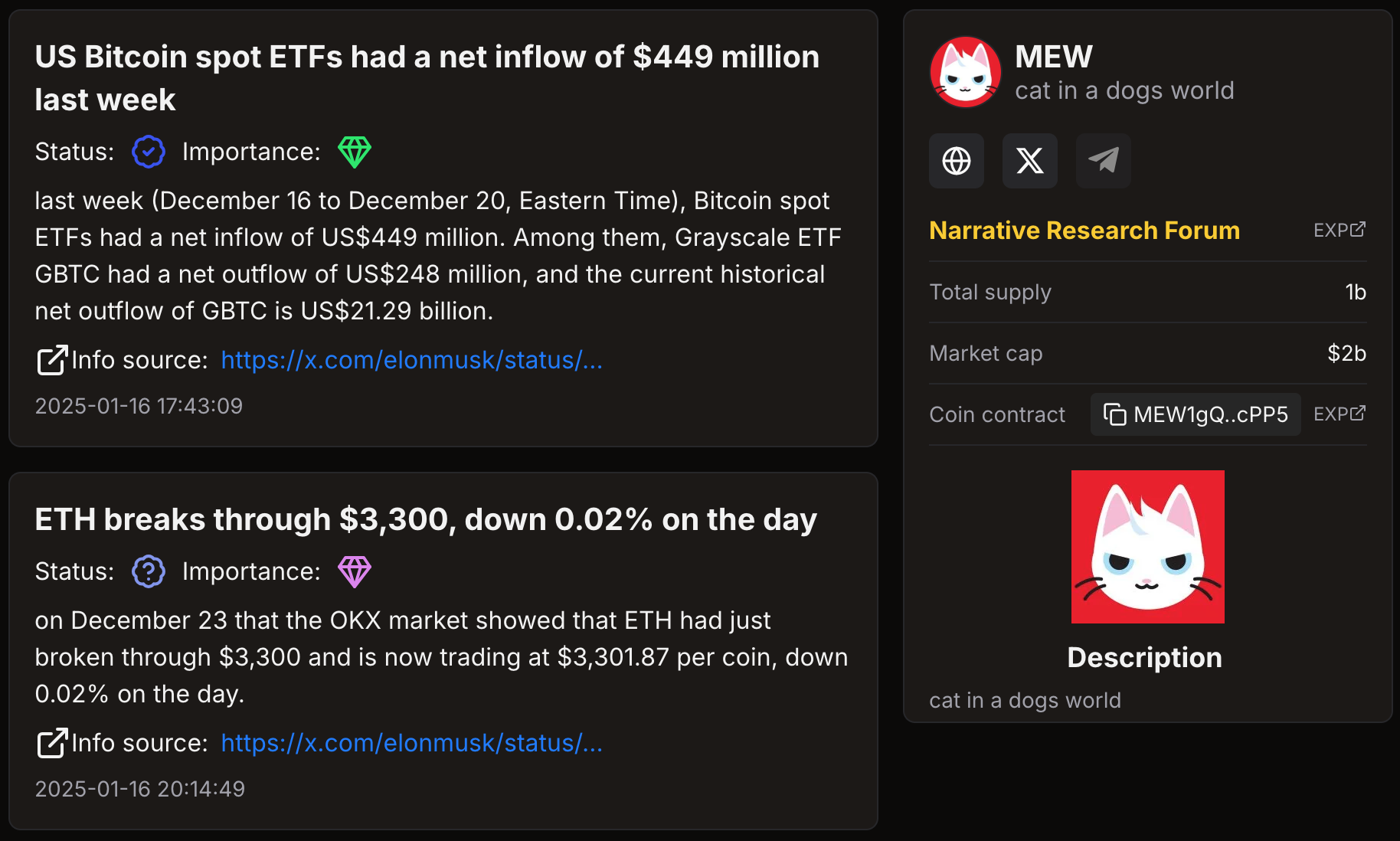Viewport: 1400px width, 841px height.
Task: Click external-link icon beside Bitcoin ETF info source
Action: (x=52, y=360)
